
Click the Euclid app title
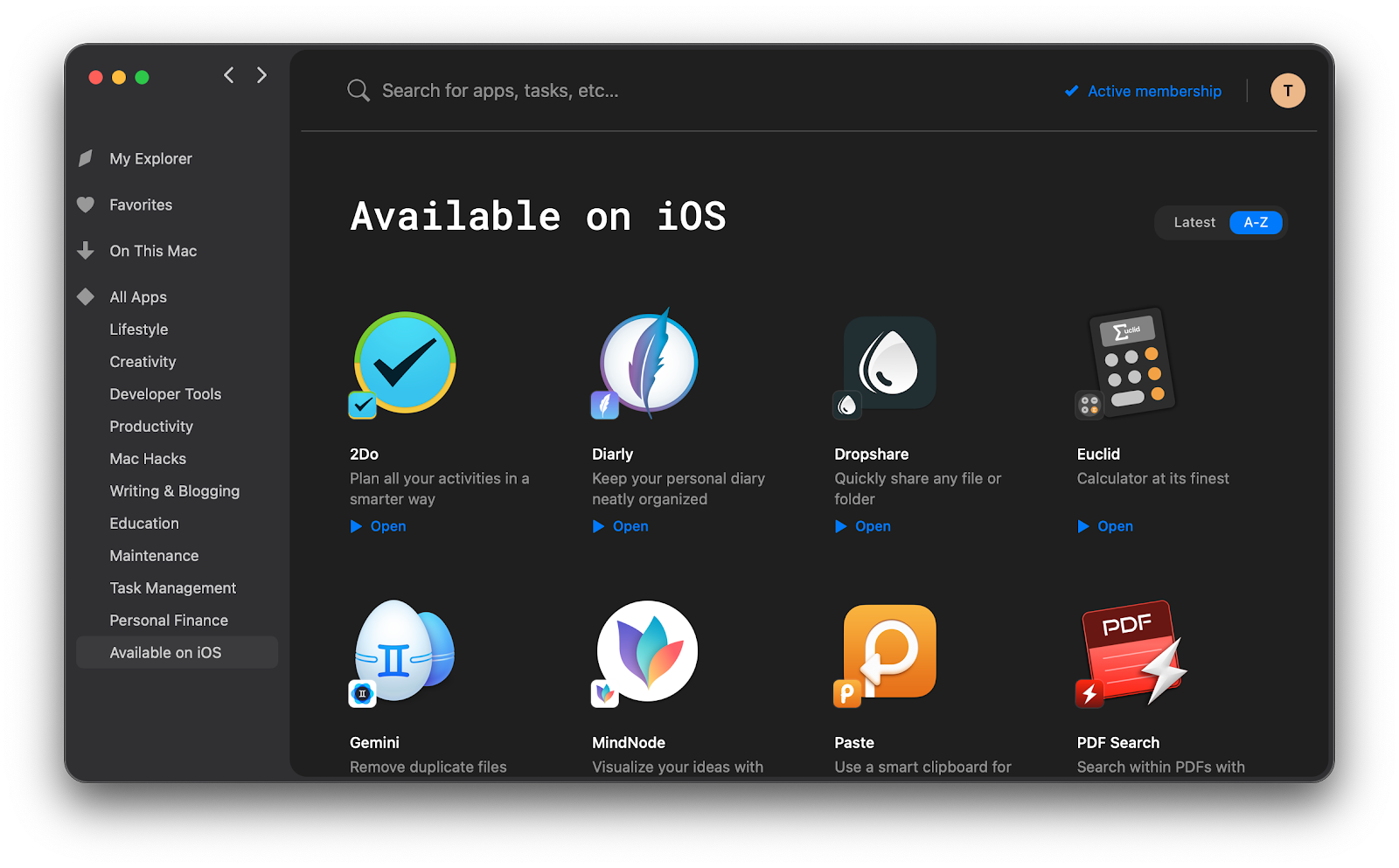pos(1098,455)
